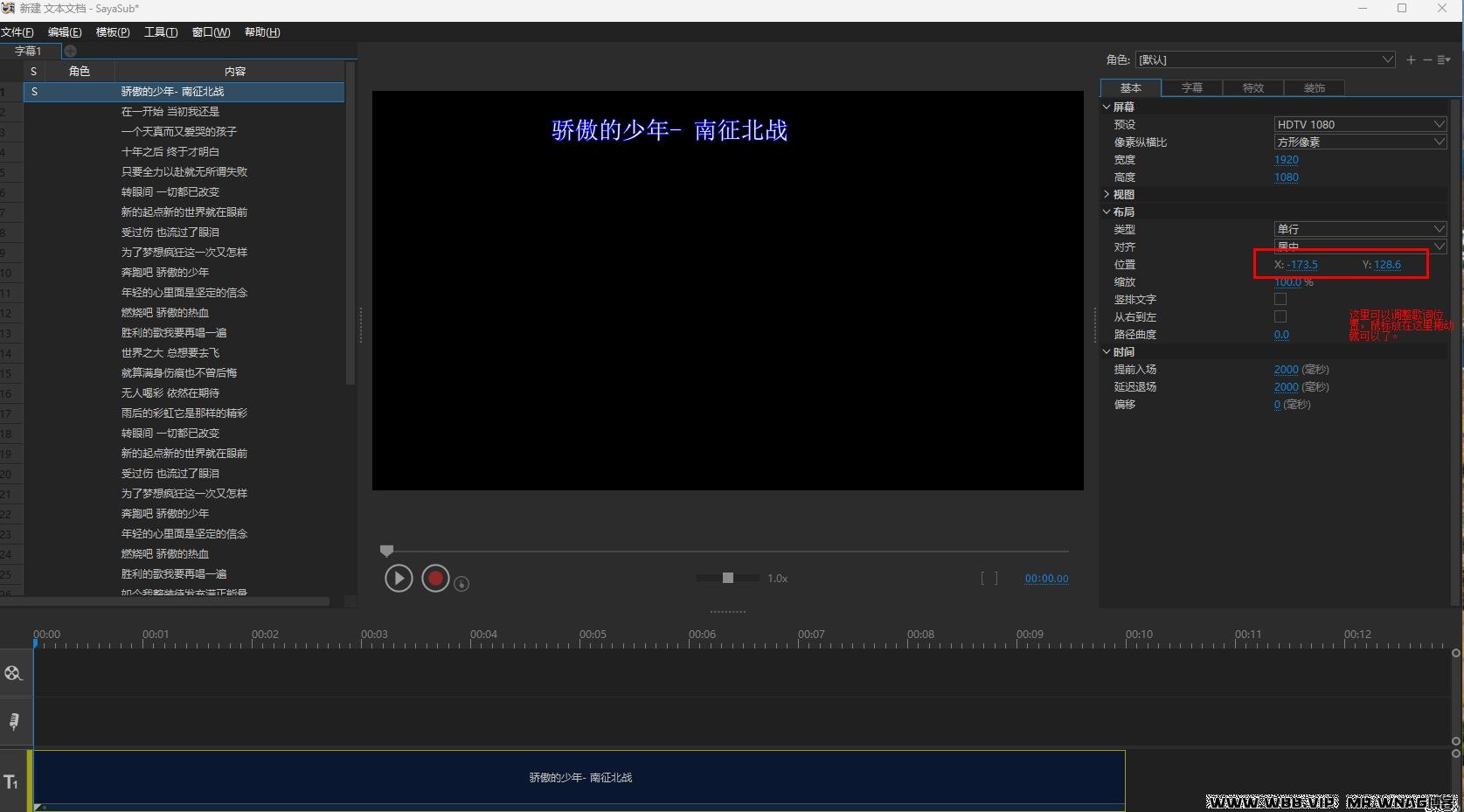Click the film reel icon on left sidebar

(14, 673)
